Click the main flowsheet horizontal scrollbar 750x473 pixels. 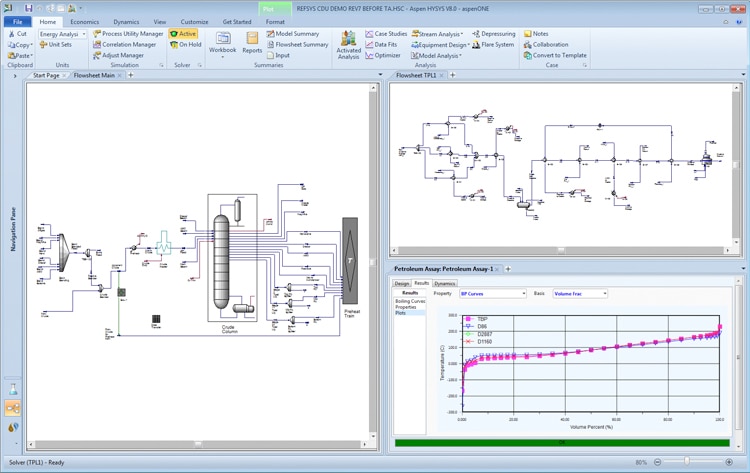(198, 444)
